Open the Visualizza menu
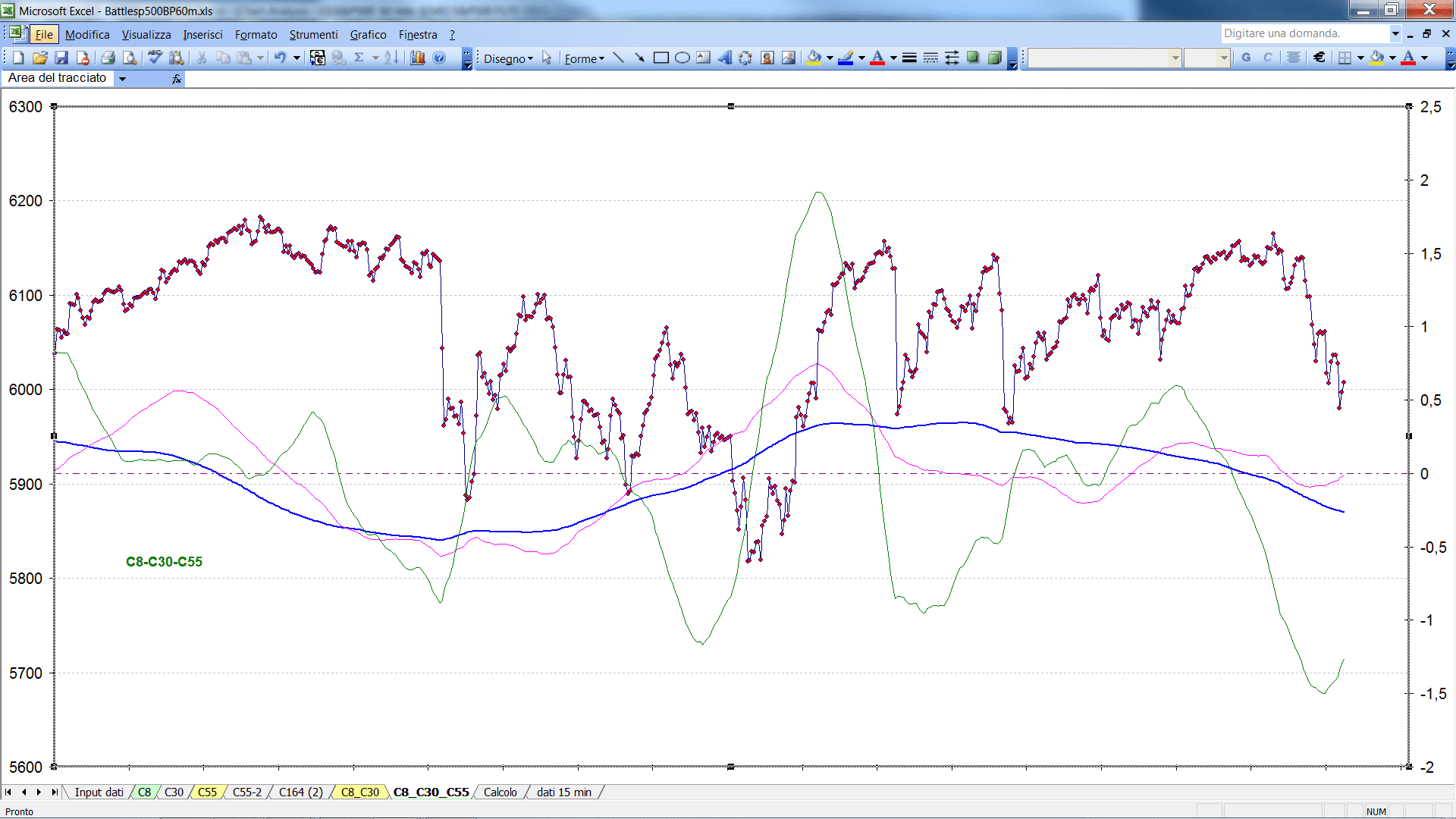The height and width of the screenshot is (819, 1456). point(146,34)
